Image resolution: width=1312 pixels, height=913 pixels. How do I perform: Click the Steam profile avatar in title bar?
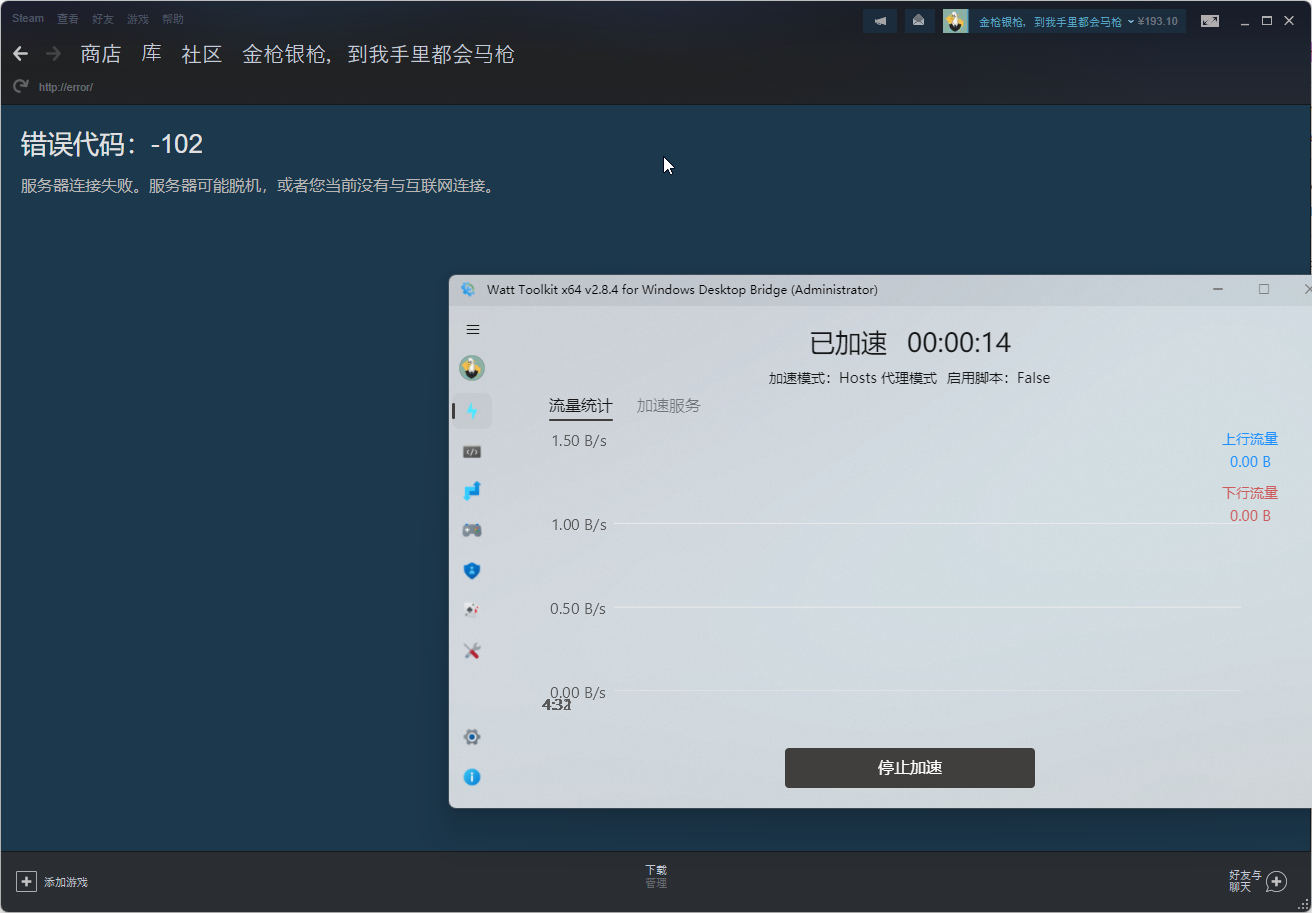pyautogui.click(x=956, y=21)
